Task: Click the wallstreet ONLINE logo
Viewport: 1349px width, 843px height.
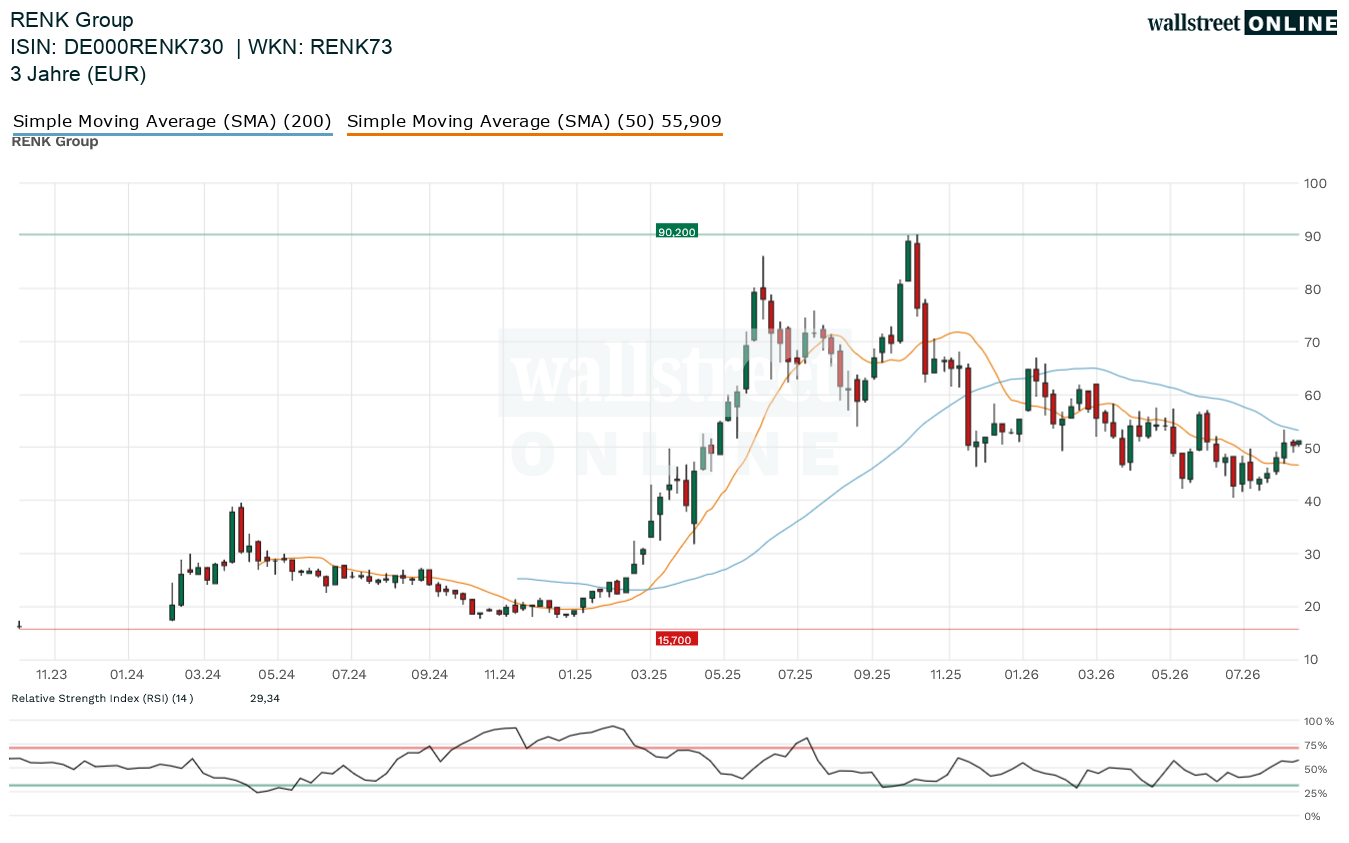Action: [x=1242, y=23]
